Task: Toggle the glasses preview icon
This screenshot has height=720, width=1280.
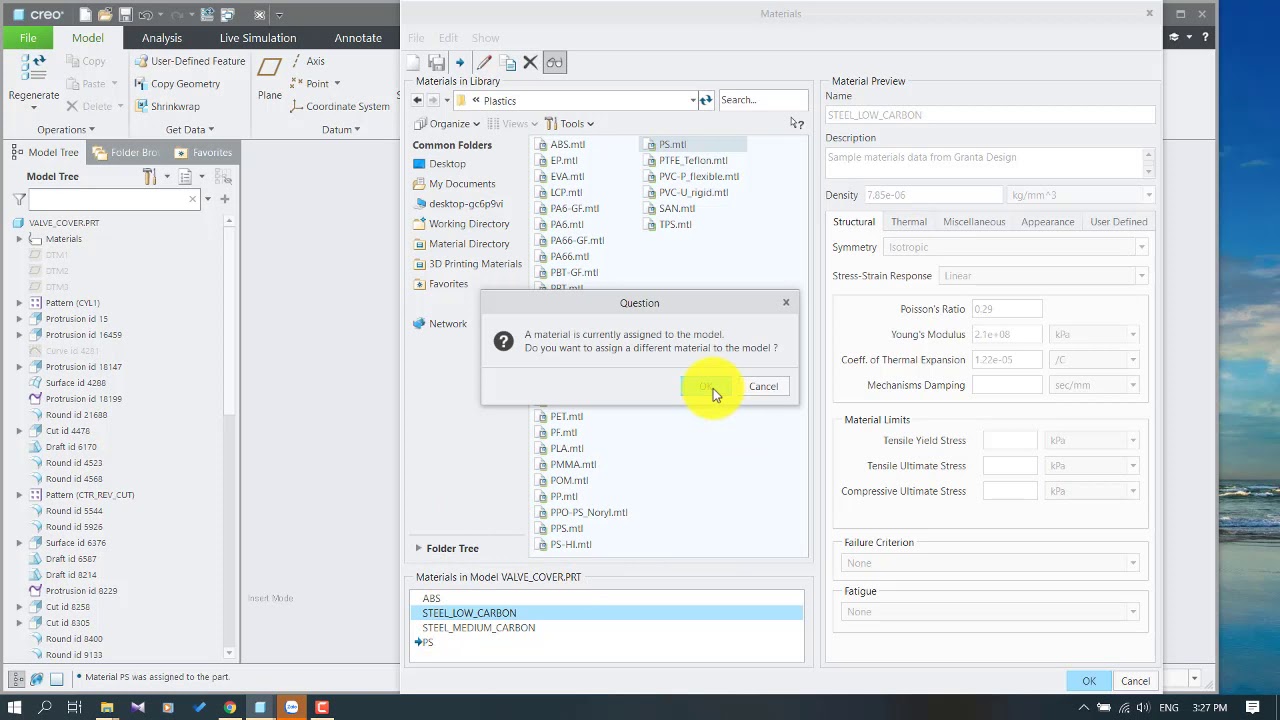Action: coord(555,63)
